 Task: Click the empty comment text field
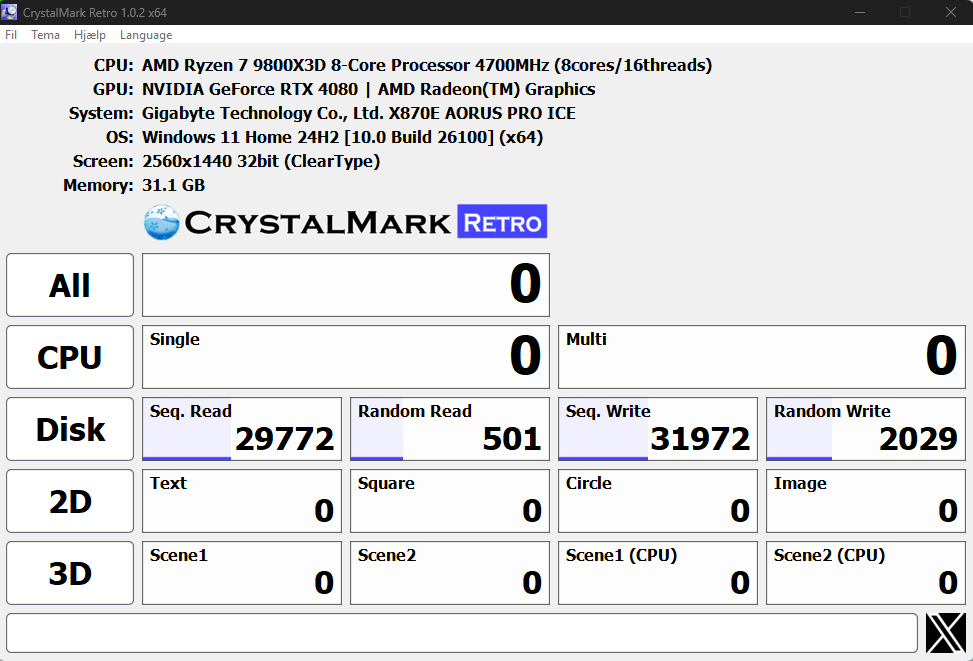click(x=462, y=633)
